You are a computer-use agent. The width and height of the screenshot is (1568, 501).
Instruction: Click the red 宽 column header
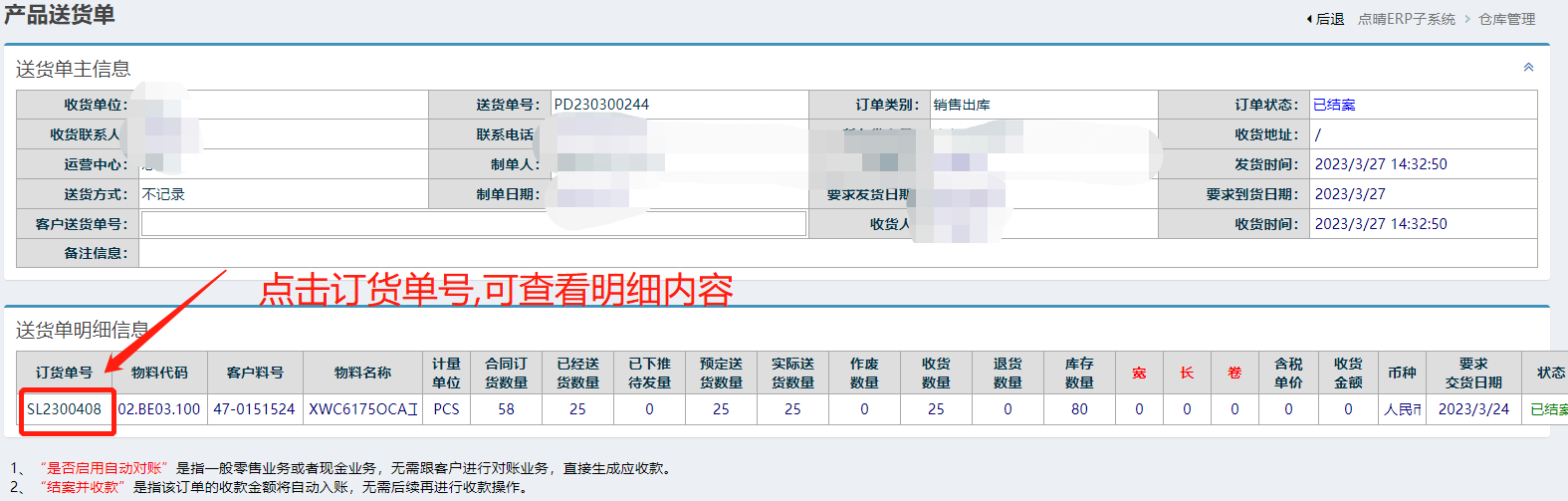1139,373
